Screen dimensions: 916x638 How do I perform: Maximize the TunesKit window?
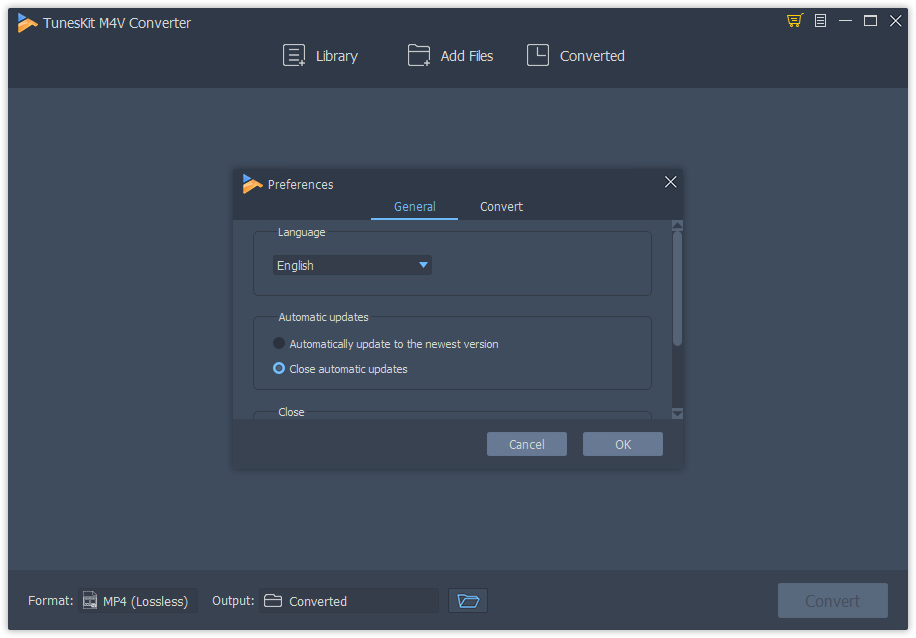(870, 20)
